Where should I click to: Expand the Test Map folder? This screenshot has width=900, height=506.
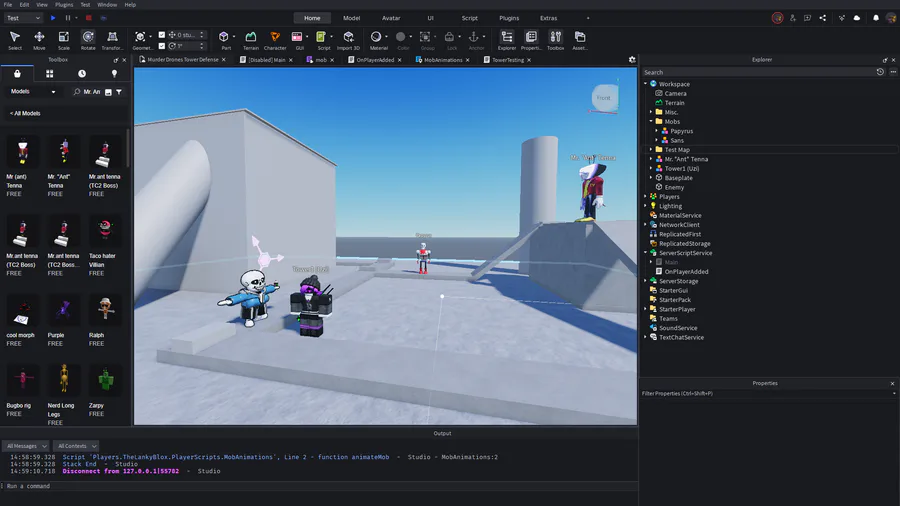tap(651, 149)
